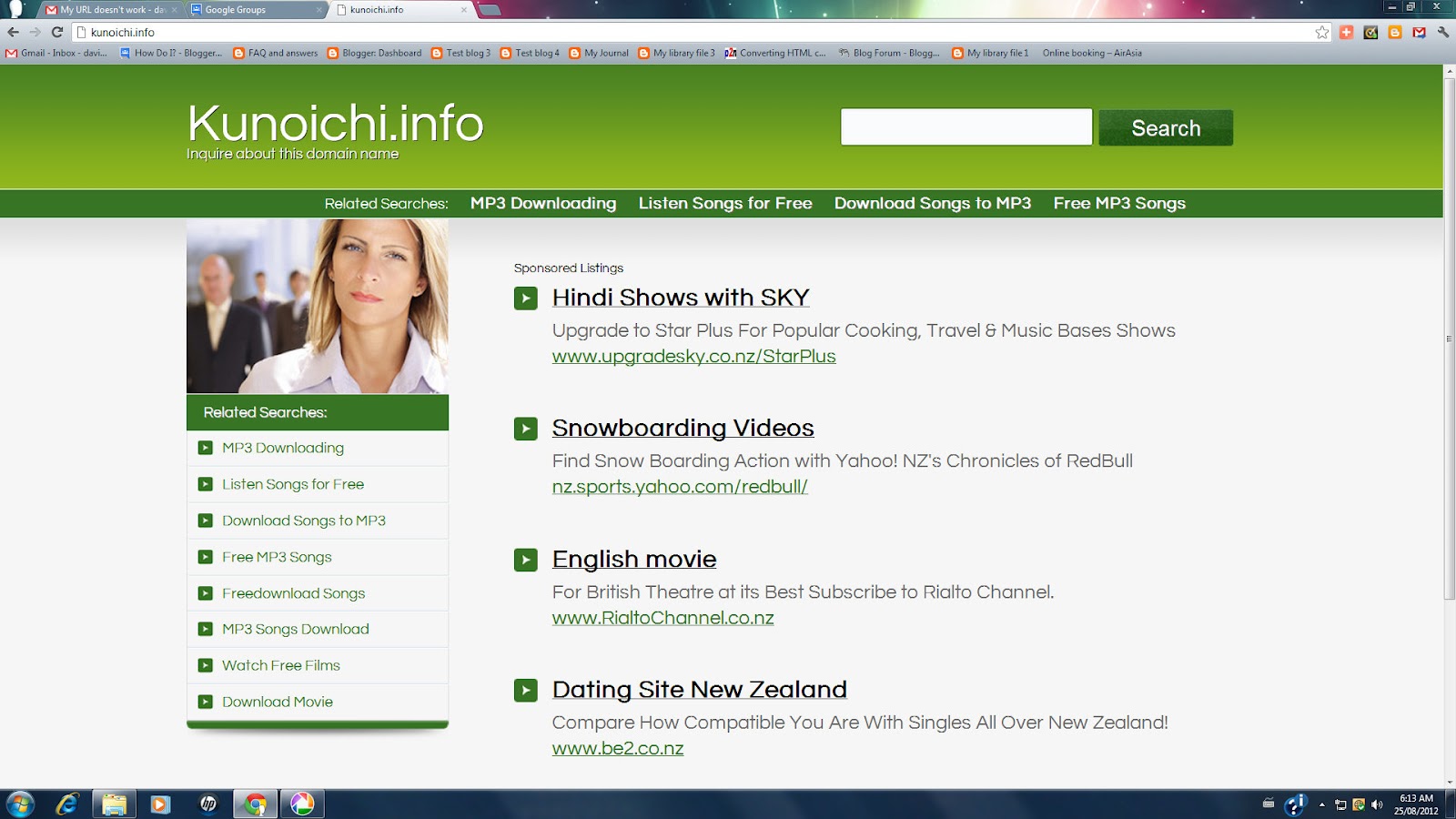Go back using the browser back arrow
This screenshot has height=819, width=1456.
(x=14, y=32)
